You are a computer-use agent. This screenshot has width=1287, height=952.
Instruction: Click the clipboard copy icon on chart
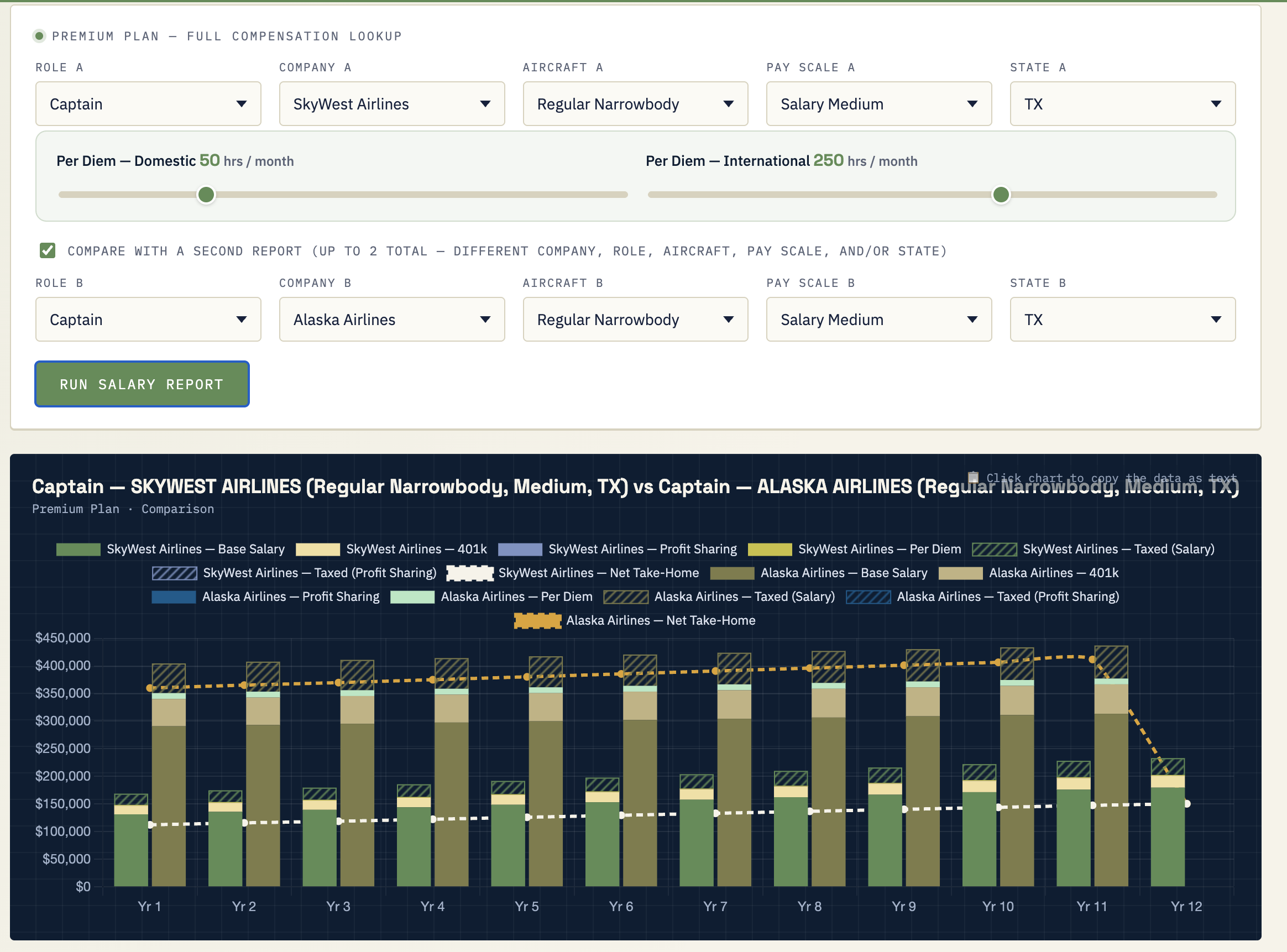973,478
